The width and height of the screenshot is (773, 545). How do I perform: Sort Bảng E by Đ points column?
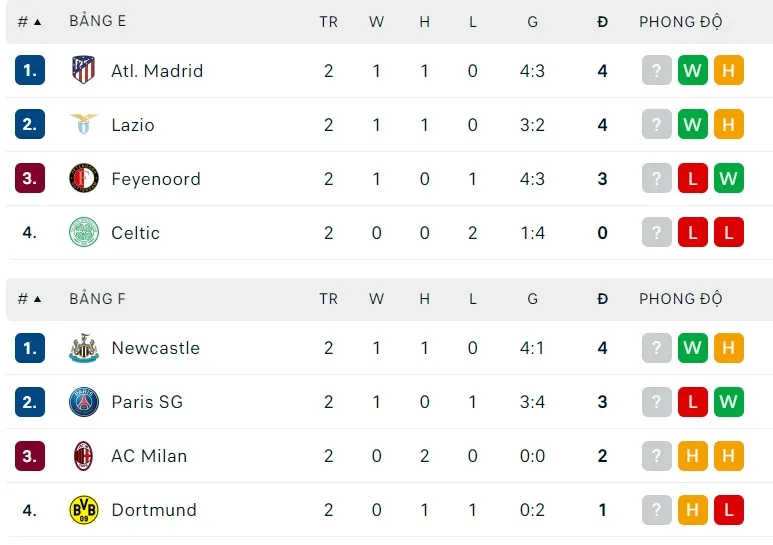pyautogui.click(x=602, y=21)
